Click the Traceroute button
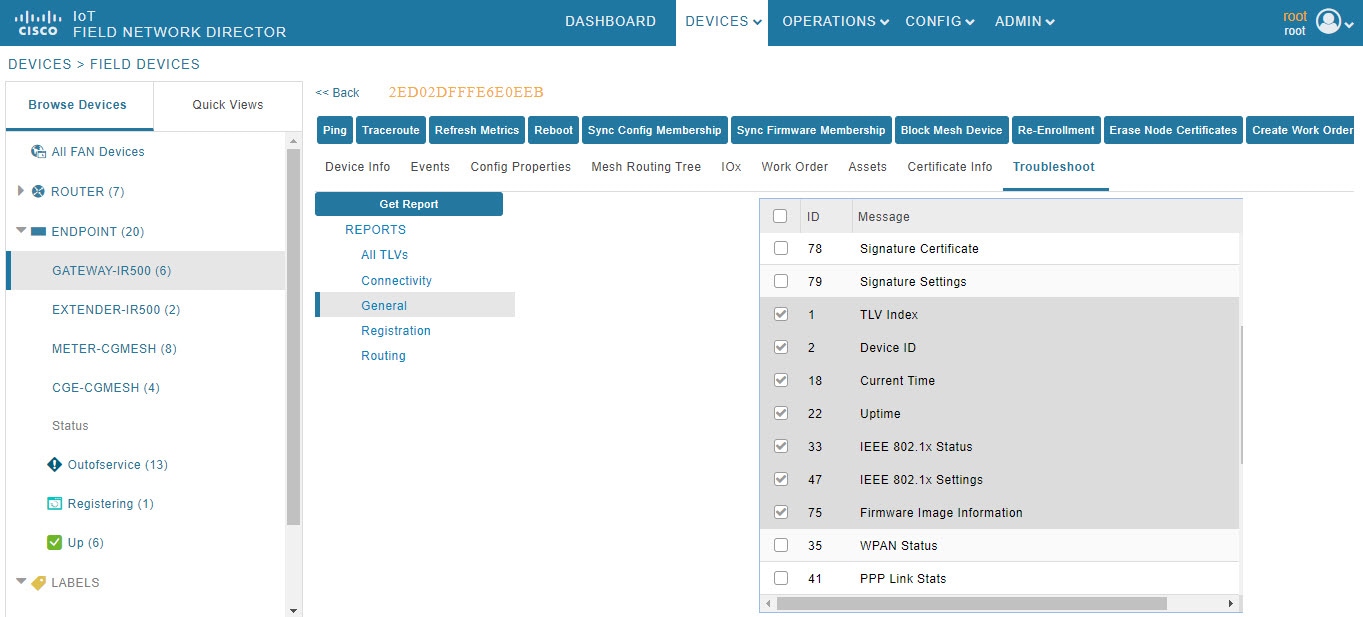The image size is (1363, 617). [391, 130]
